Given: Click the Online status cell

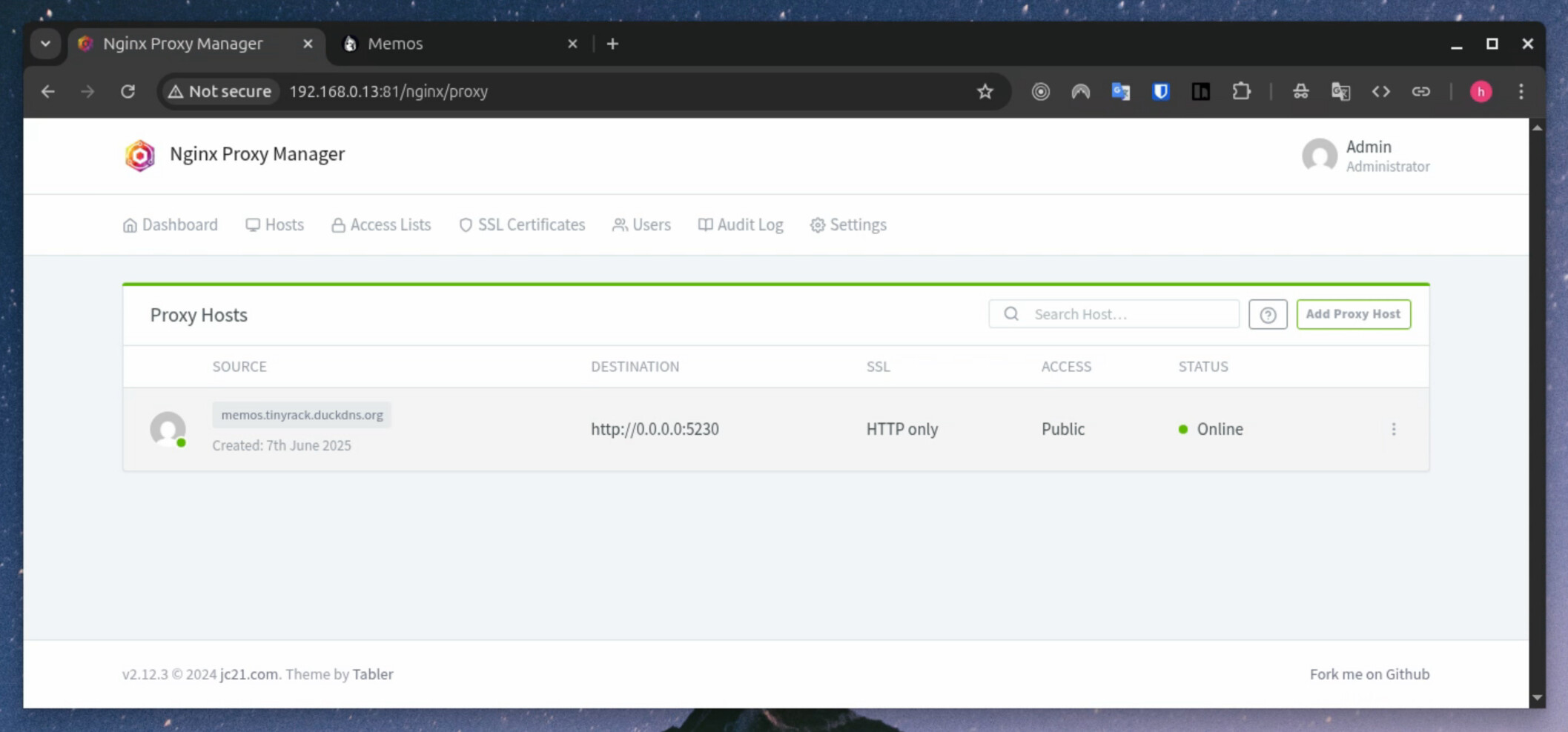Looking at the screenshot, I should coord(1211,429).
